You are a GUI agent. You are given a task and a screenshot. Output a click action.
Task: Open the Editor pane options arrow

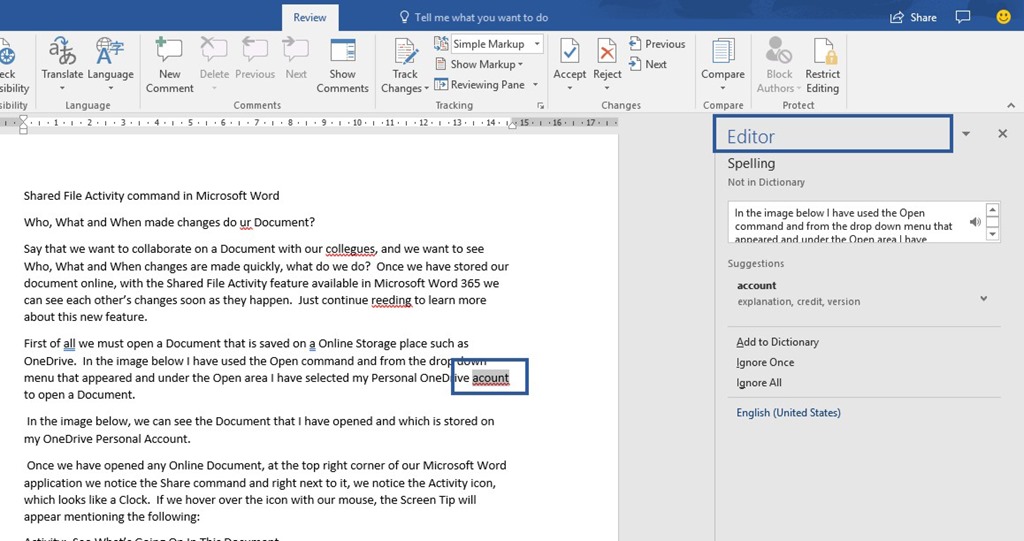click(966, 134)
